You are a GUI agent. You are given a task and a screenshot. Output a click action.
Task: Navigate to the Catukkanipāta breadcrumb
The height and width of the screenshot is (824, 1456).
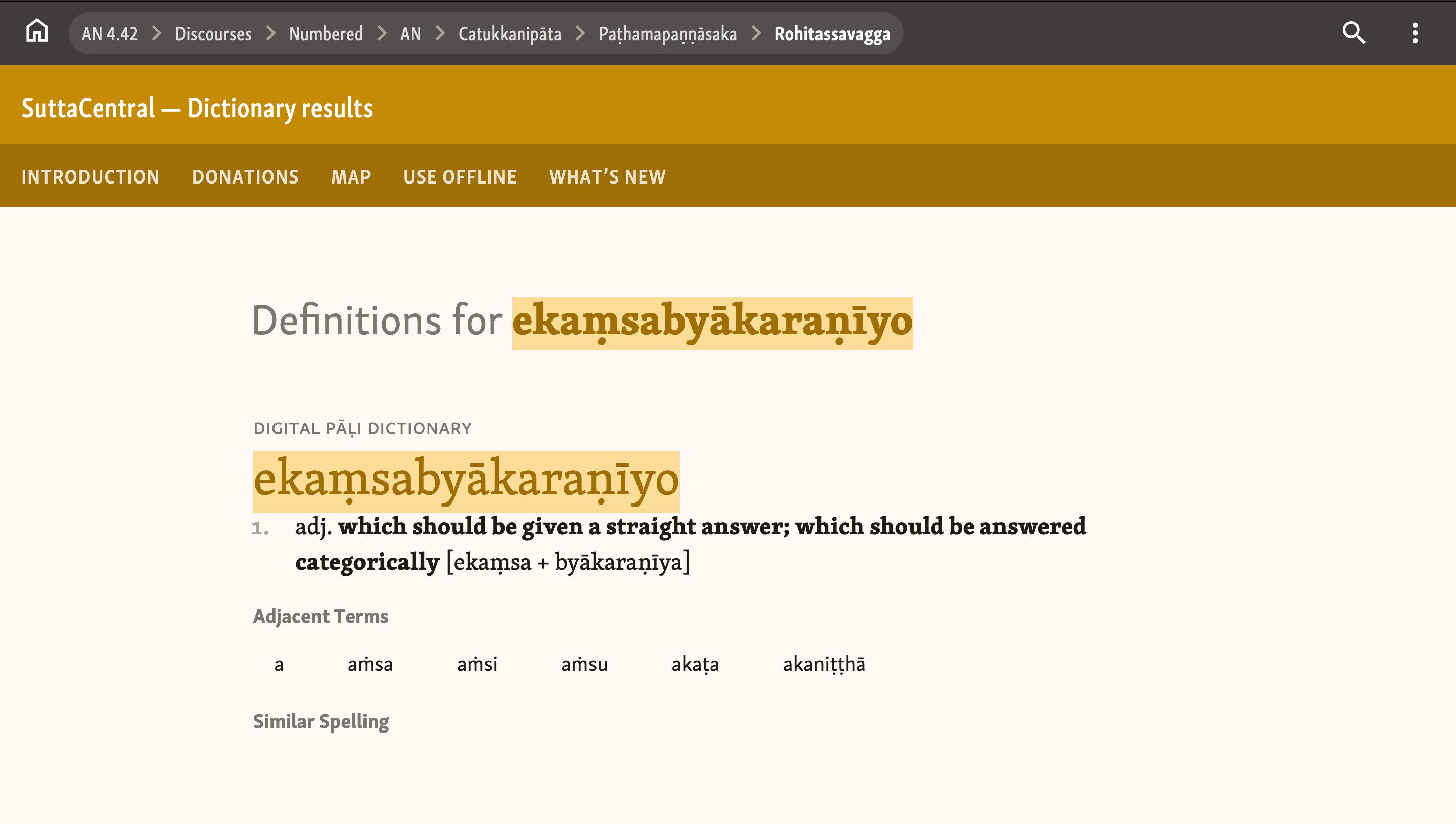pyautogui.click(x=509, y=34)
